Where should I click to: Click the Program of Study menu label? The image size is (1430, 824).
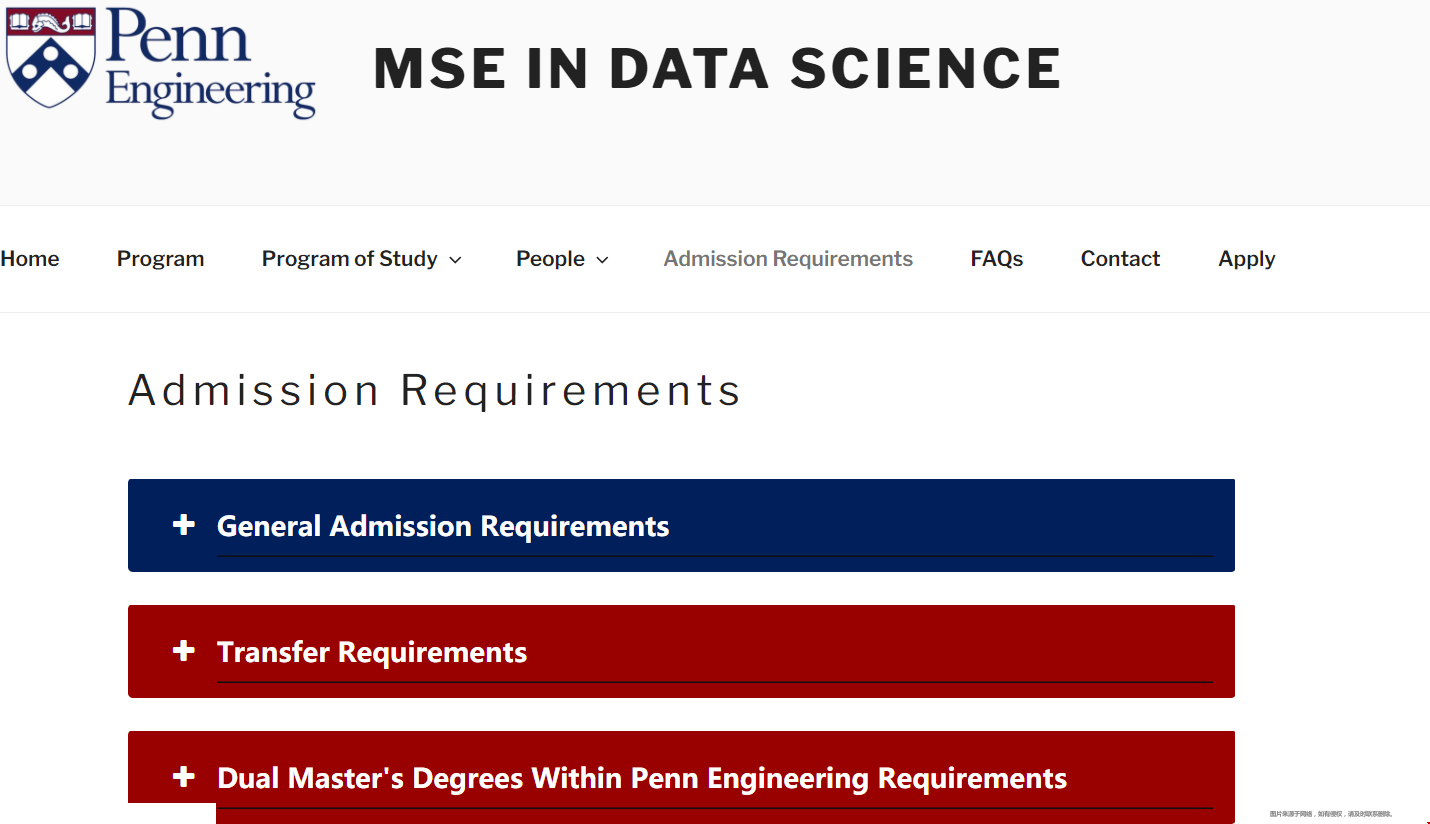(x=349, y=259)
